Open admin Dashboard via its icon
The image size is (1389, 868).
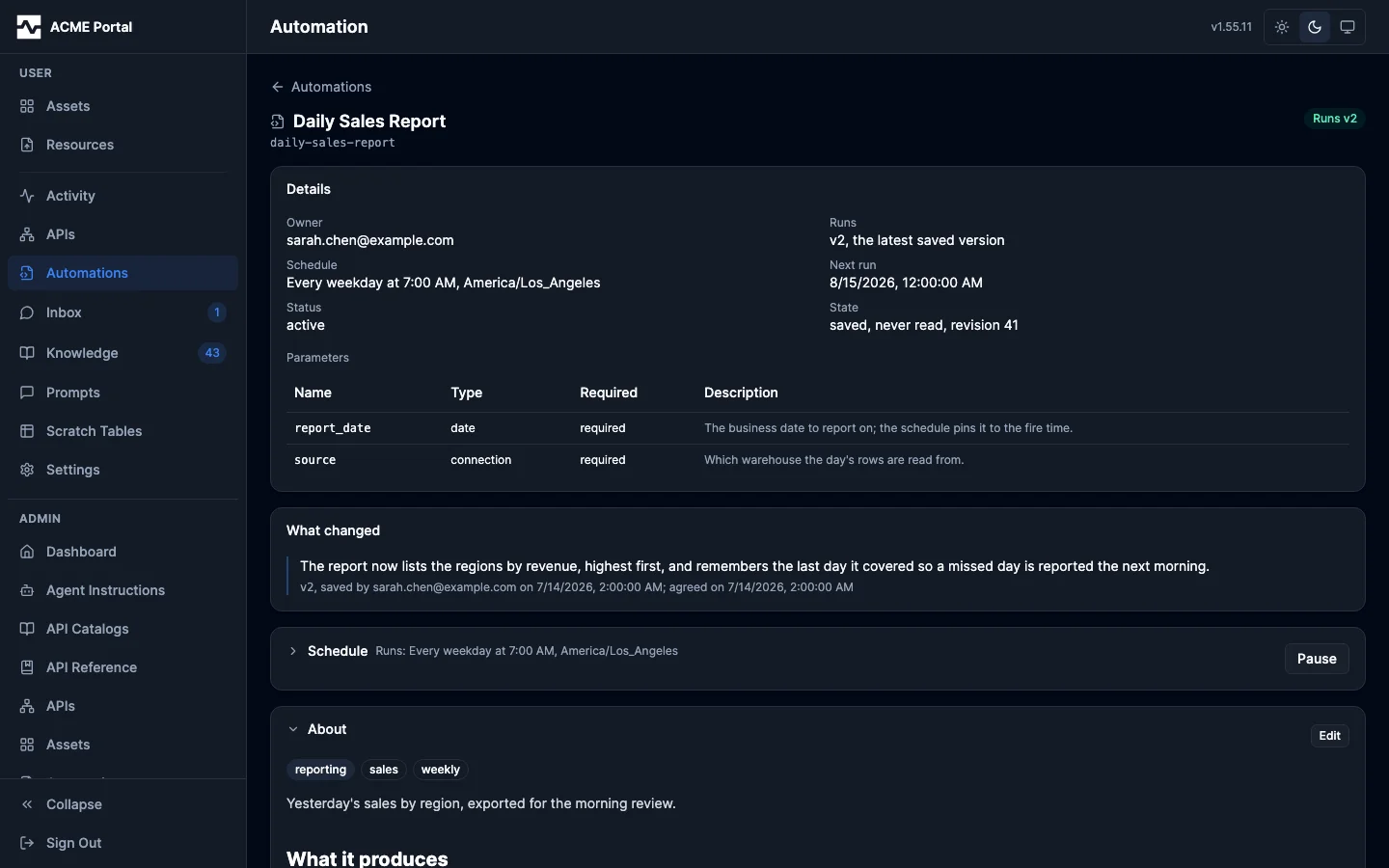[x=27, y=552]
